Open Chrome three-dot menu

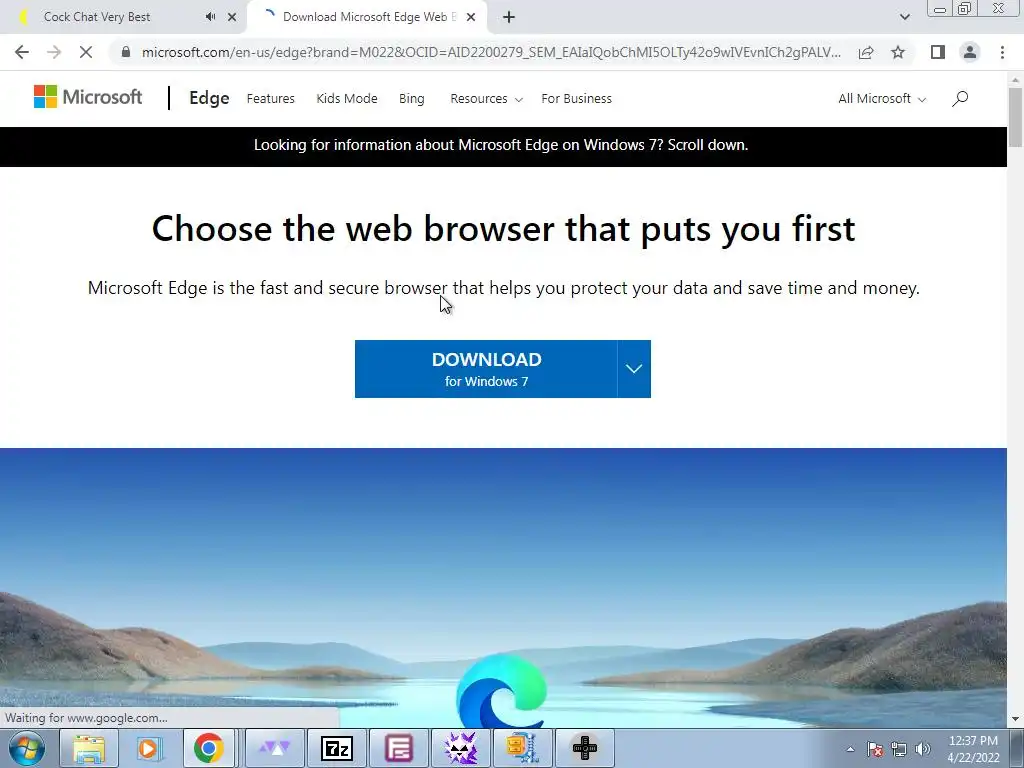pyautogui.click(x=1002, y=52)
